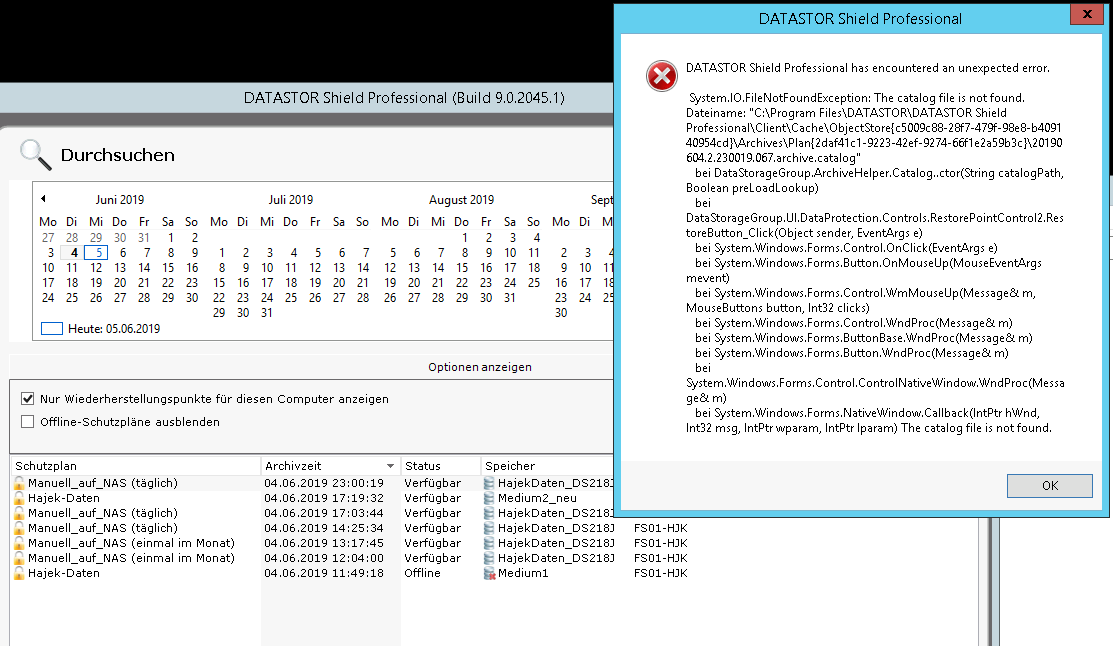
Task: Select 31 August 2019 in calendar
Action: coord(510,297)
